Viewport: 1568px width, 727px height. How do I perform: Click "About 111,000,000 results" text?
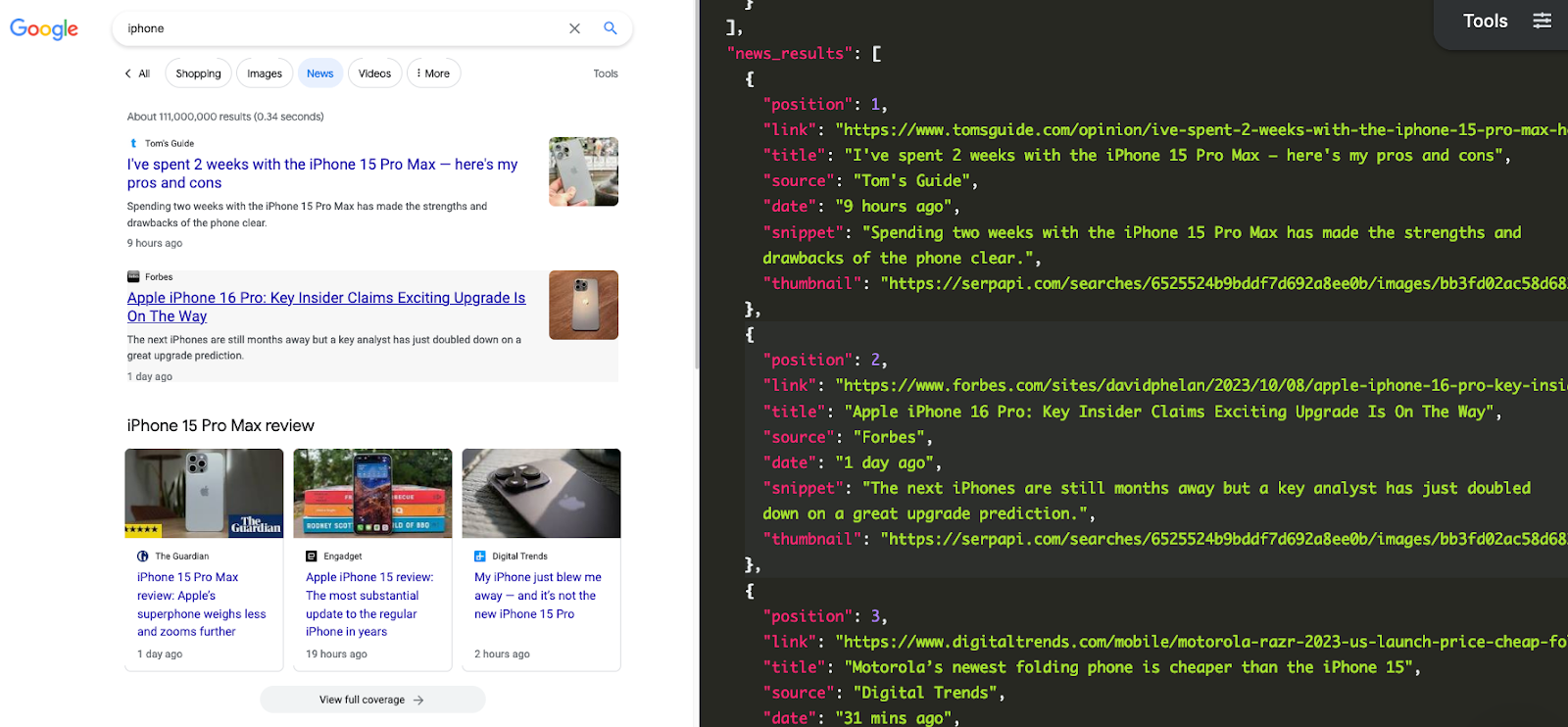coord(189,117)
